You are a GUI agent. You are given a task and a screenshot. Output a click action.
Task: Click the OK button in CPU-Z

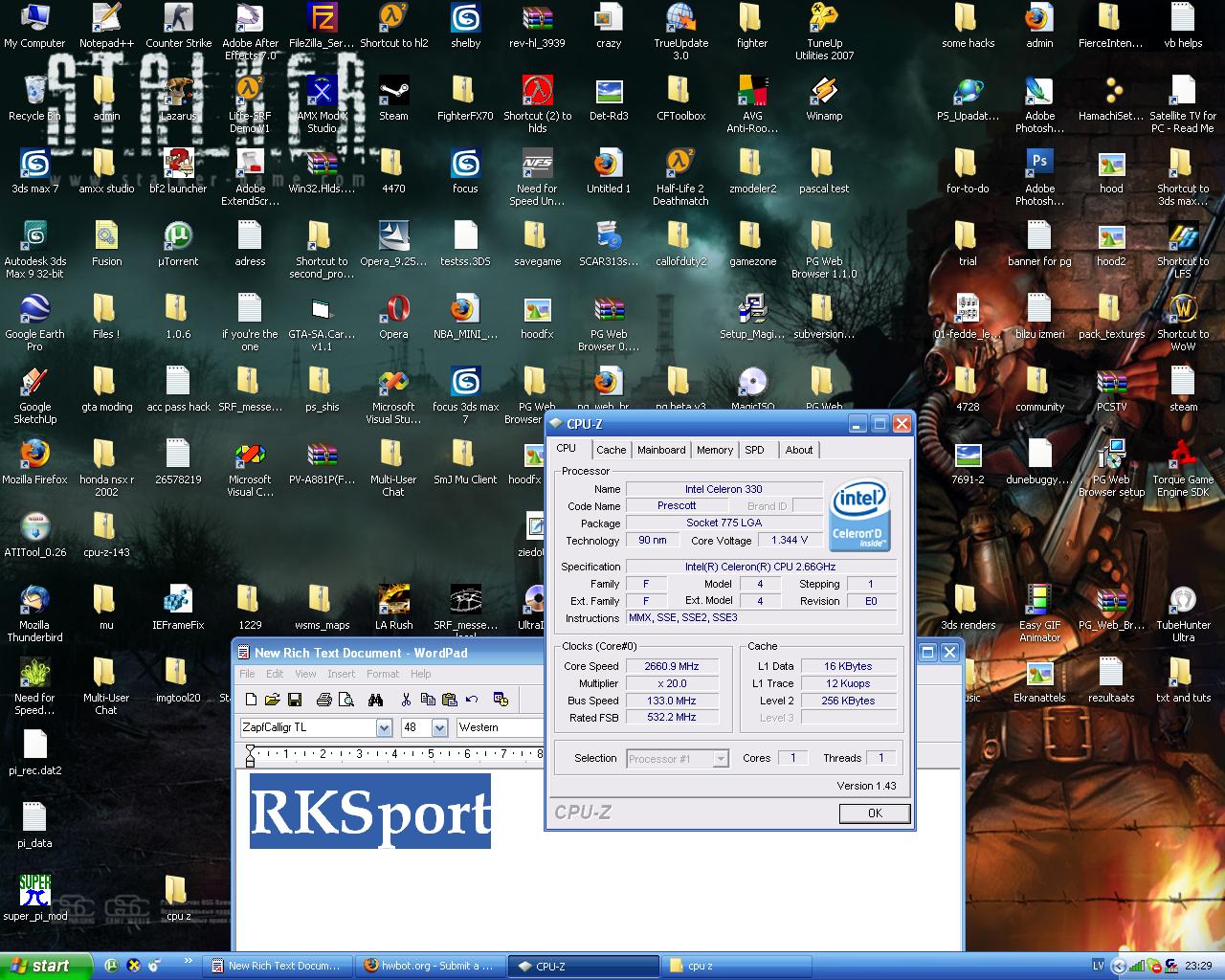click(875, 813)
